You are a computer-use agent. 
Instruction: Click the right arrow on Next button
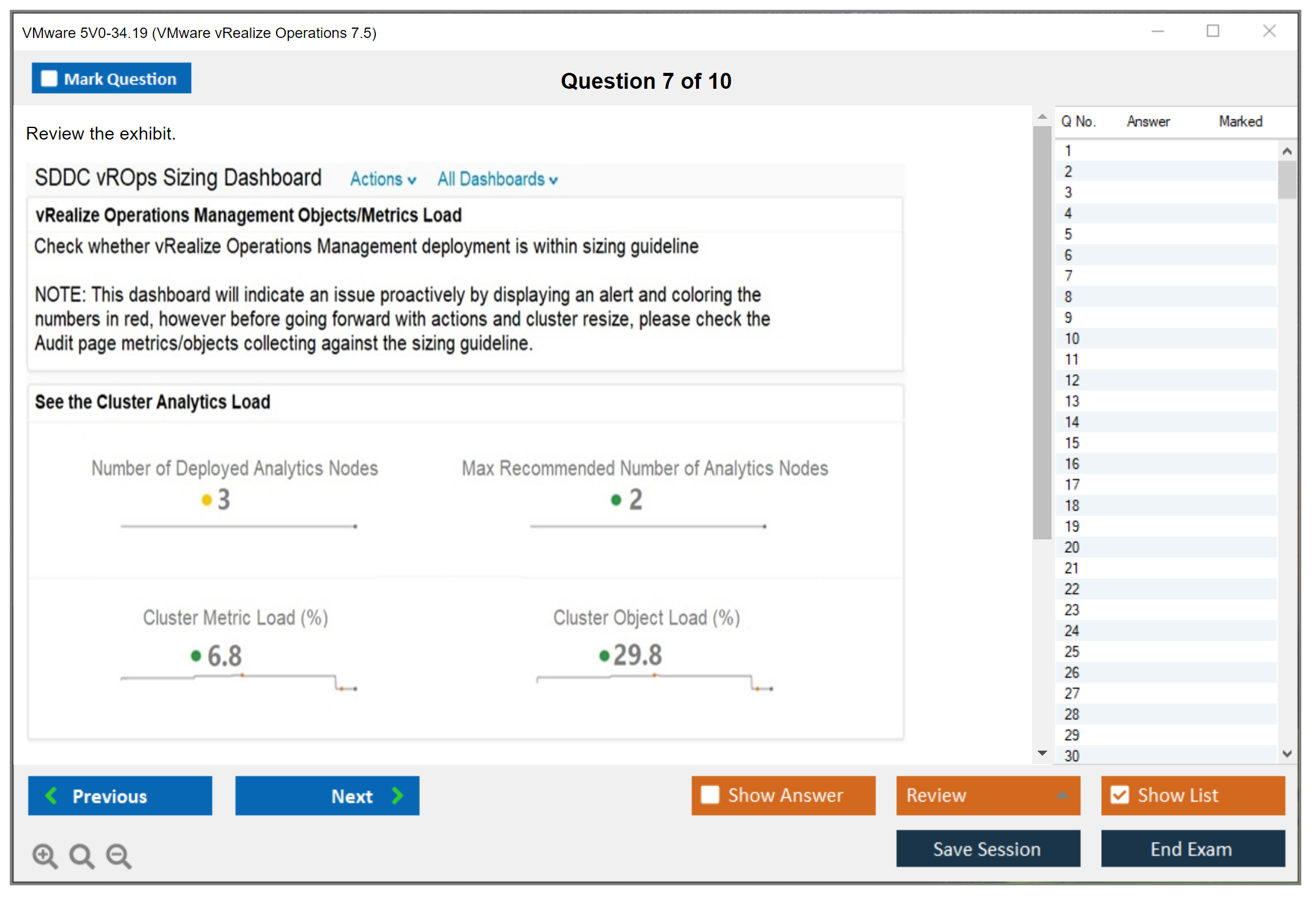point(398,796)
